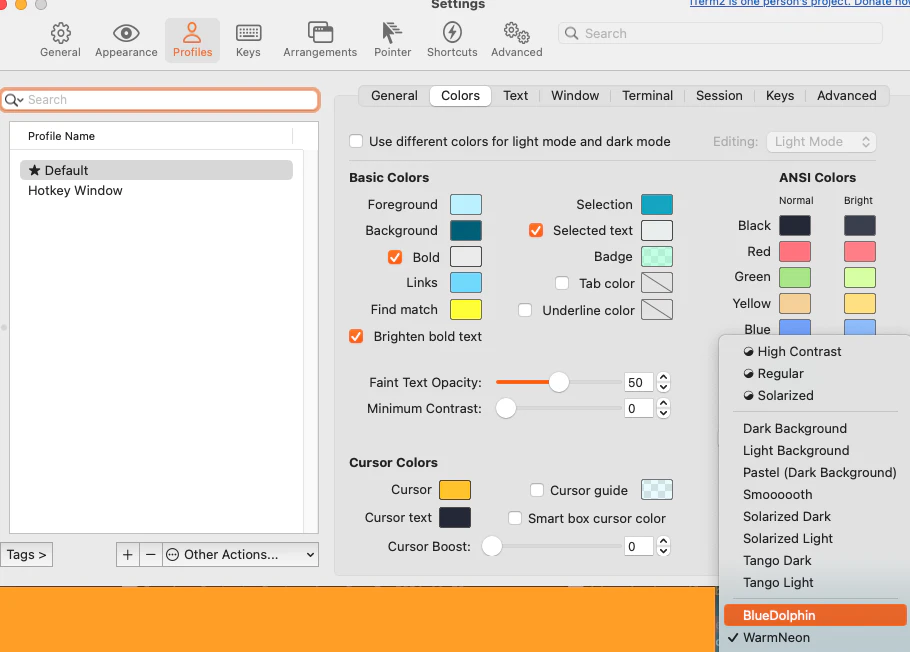Click the profile search input field
910x652 pixels.
click(161, 100)
